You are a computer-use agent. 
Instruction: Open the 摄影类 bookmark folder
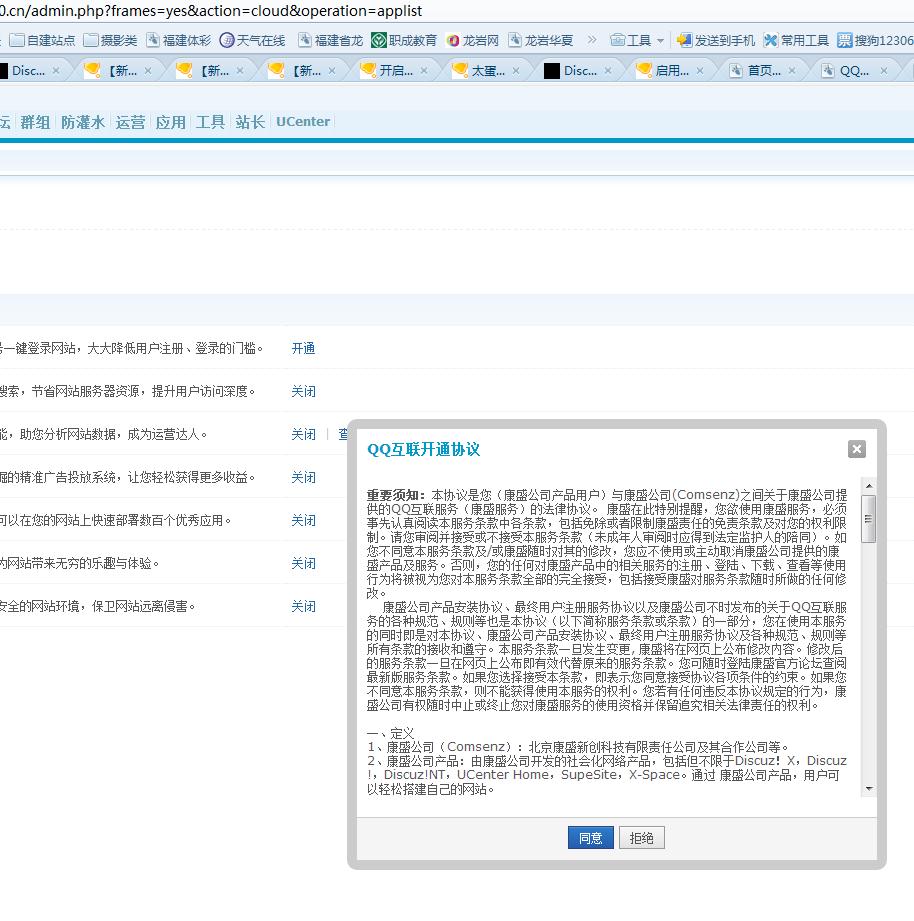click(x=110, y=41)
